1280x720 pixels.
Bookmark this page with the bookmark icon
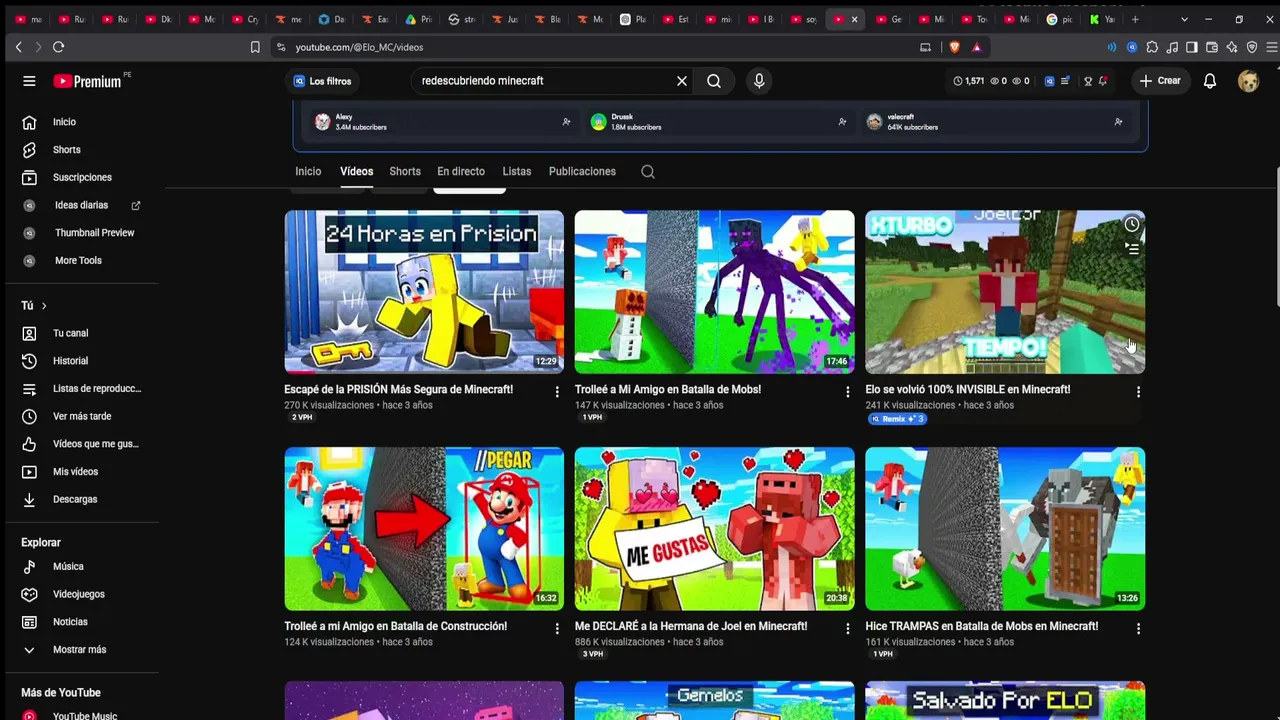tap(255, 47)
